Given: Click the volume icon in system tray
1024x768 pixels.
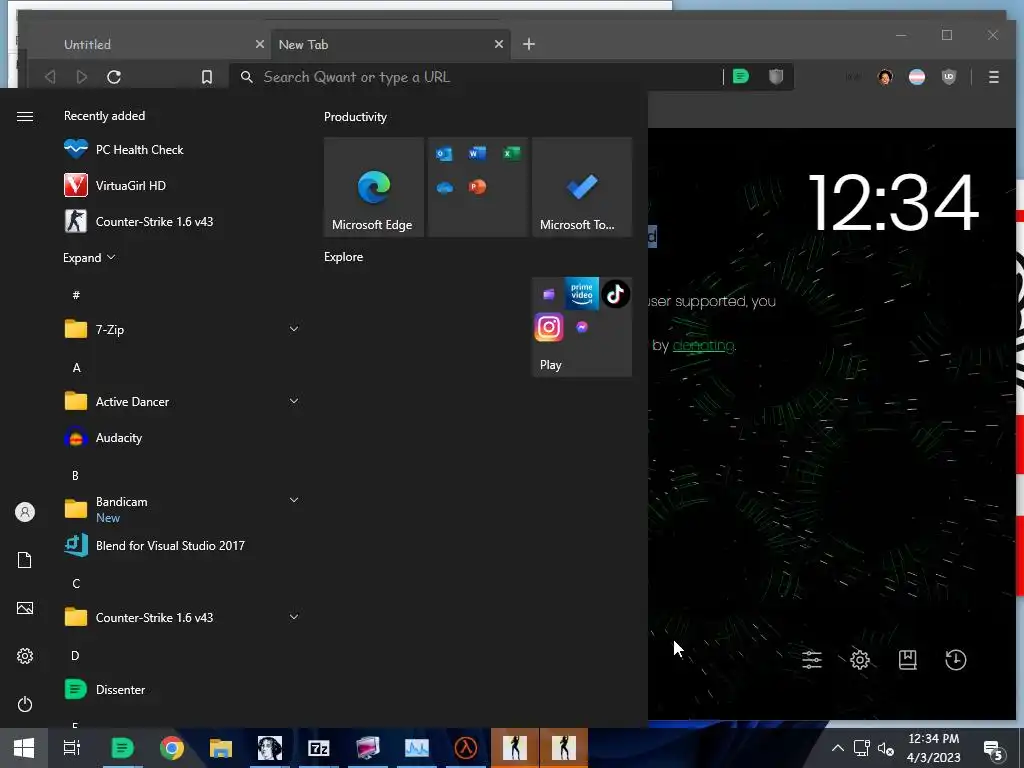Looking at the screenshot, I should [x=885, y=748].
